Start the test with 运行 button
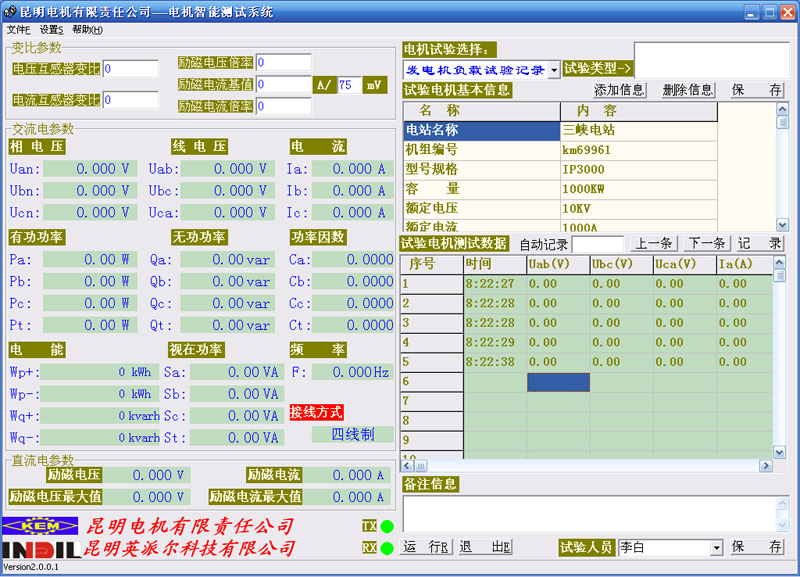 (x=426, y=547)
